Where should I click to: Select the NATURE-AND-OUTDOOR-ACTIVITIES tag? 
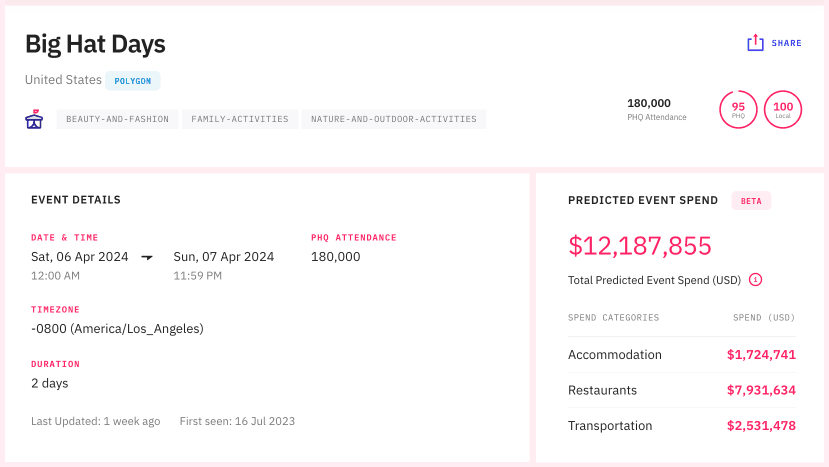393,119
